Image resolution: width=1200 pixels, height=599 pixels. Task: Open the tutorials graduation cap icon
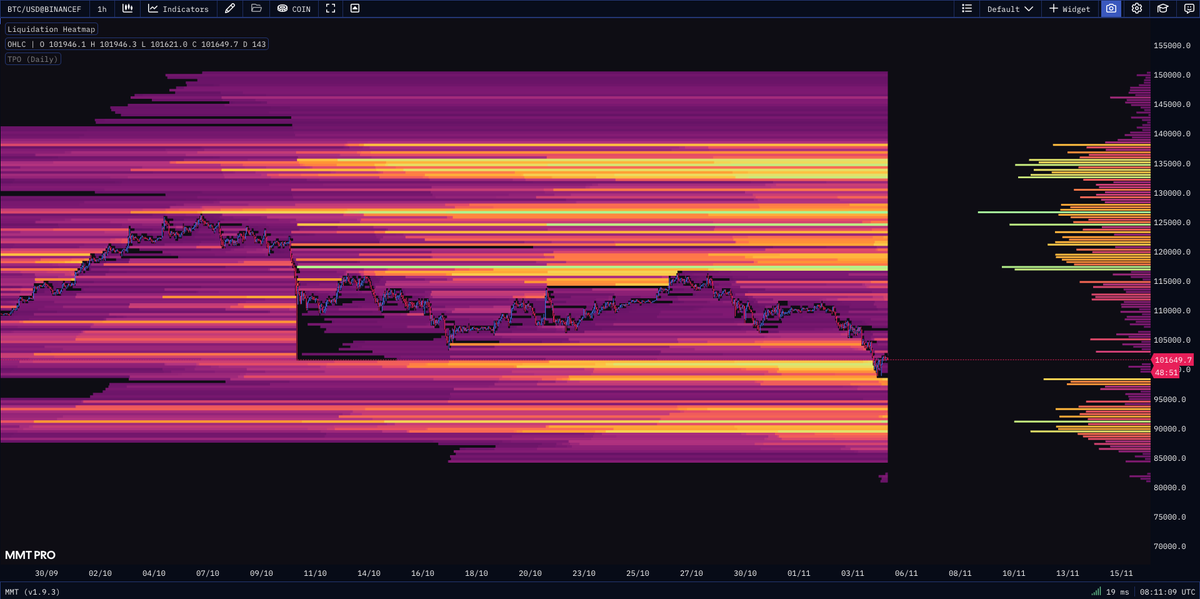point(1163,9)
